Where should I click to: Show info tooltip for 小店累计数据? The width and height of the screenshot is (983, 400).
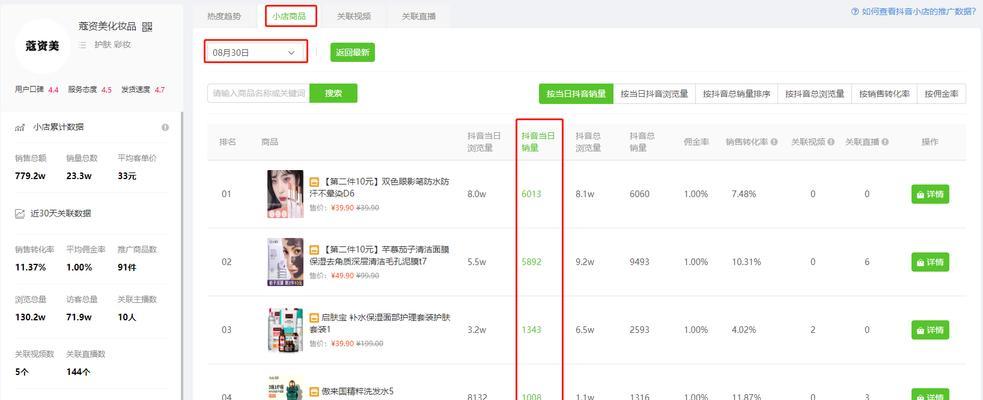[x=165, y=127]
